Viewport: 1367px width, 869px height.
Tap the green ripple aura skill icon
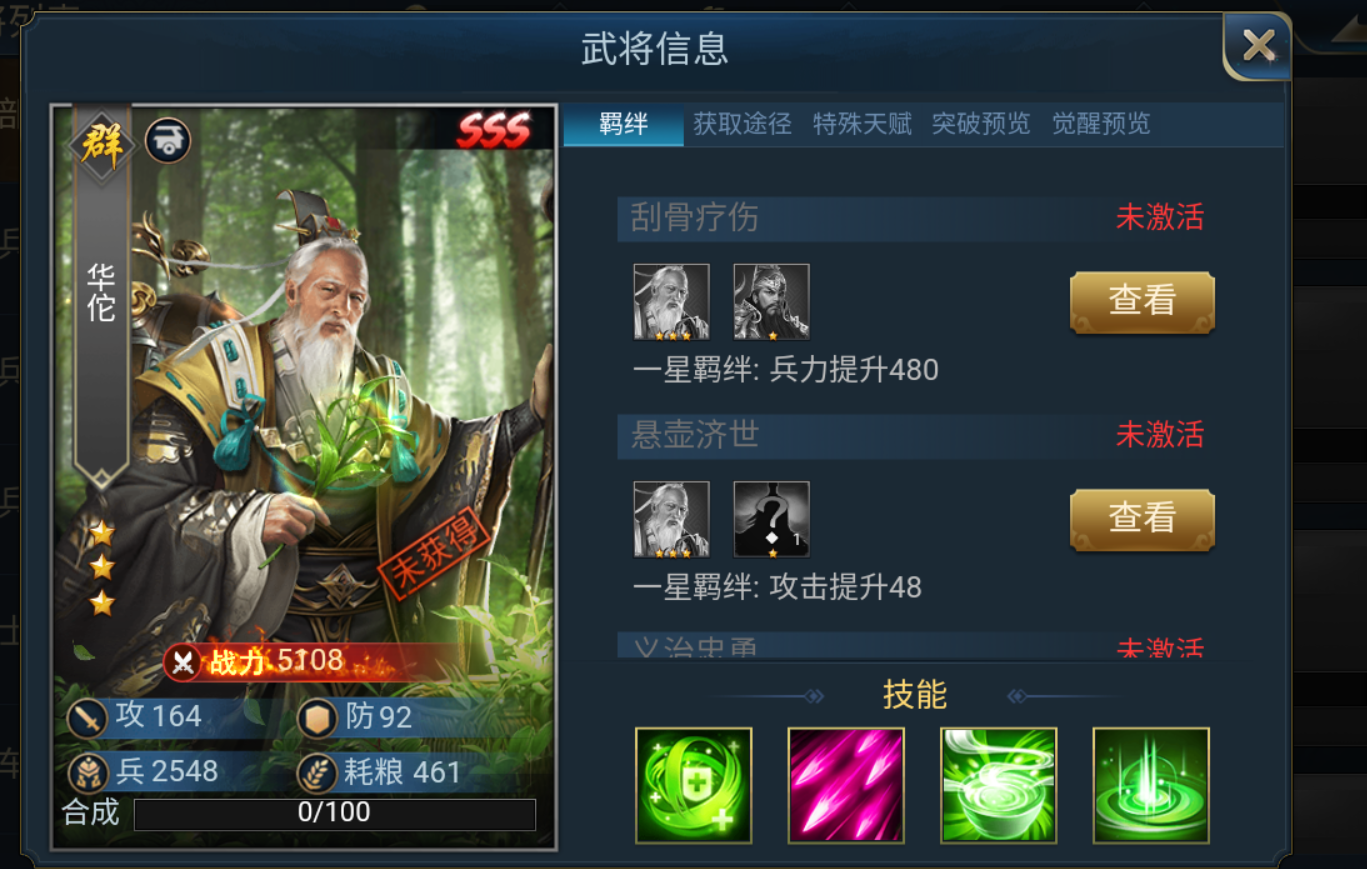(x=1151, y=785)
